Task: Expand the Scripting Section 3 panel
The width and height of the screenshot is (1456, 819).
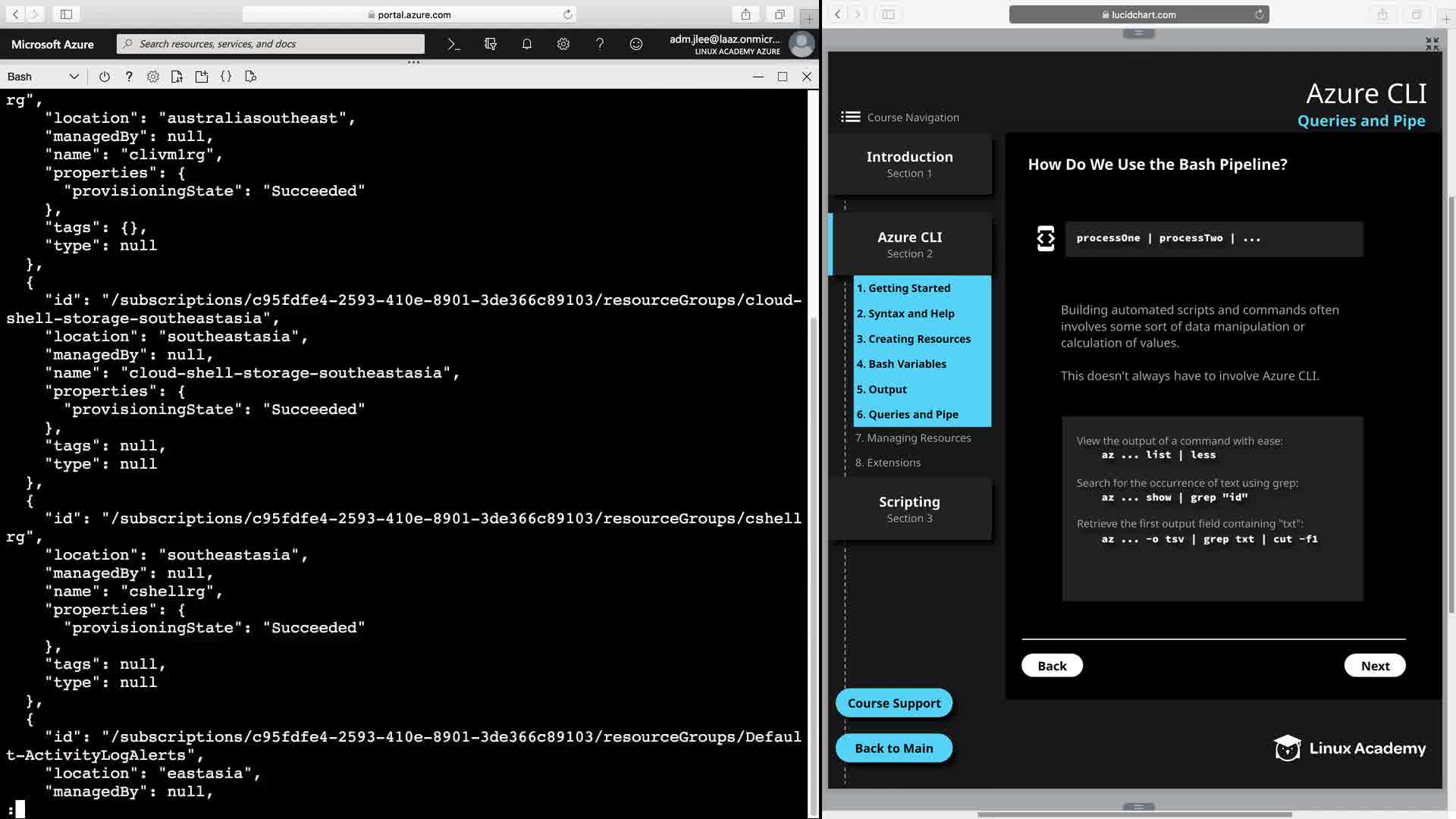Action: click(x=909, y=509)
